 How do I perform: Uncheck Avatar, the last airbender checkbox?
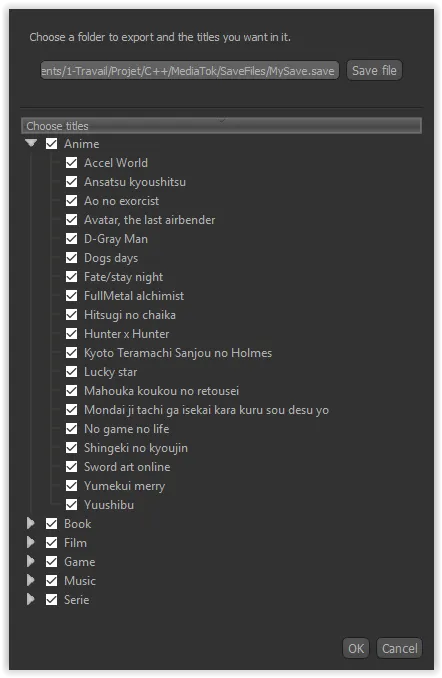point(71,220)
